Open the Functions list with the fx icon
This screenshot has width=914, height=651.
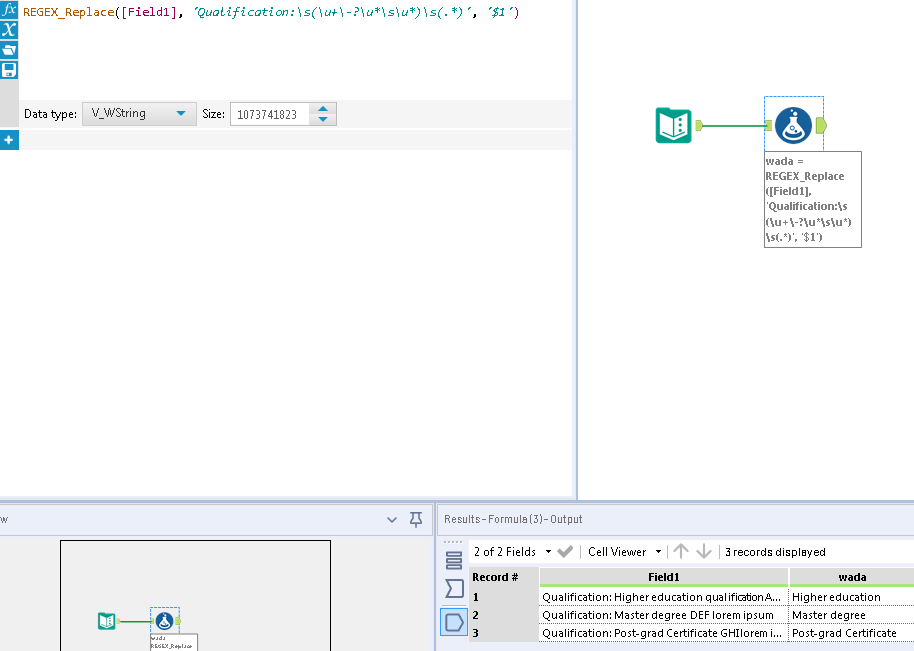tap(10, 10)
